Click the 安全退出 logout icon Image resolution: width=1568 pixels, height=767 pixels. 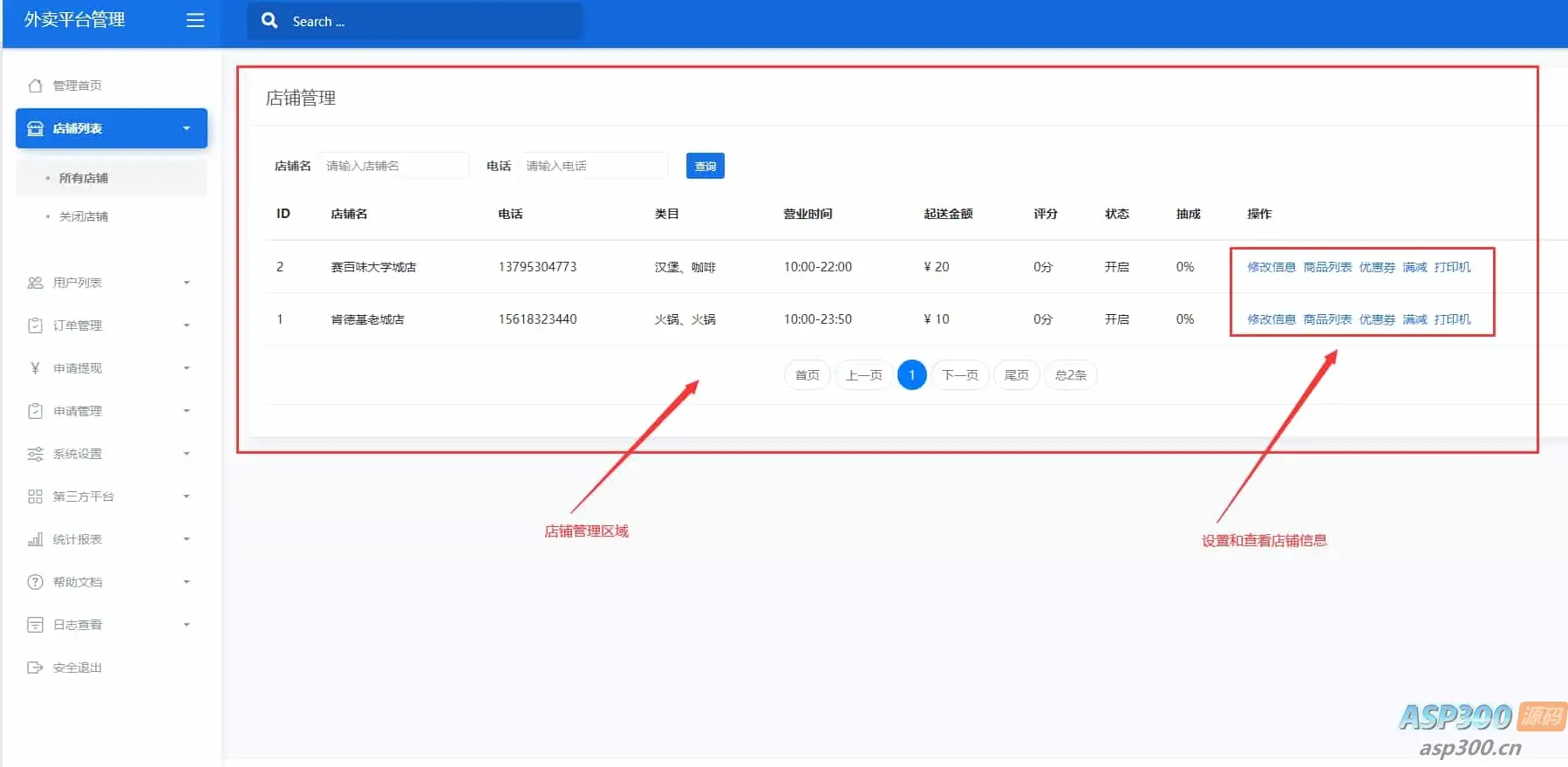[35, 668]
